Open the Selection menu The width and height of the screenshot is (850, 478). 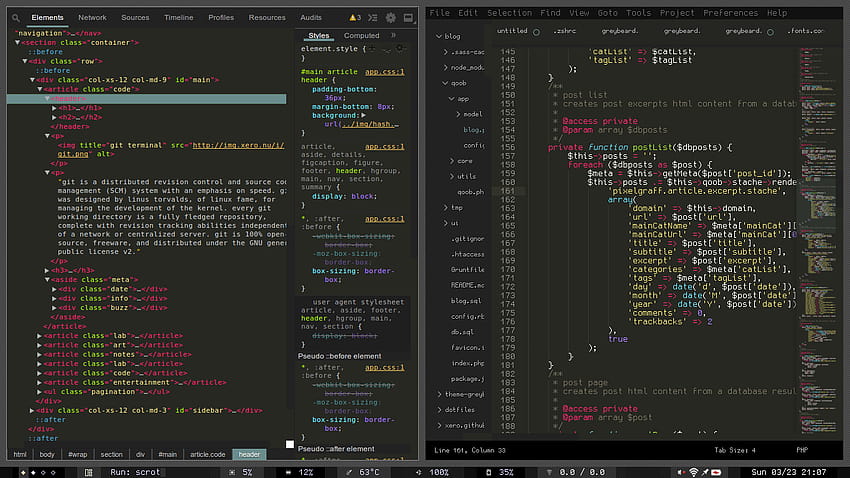click(x=509, y=13)
